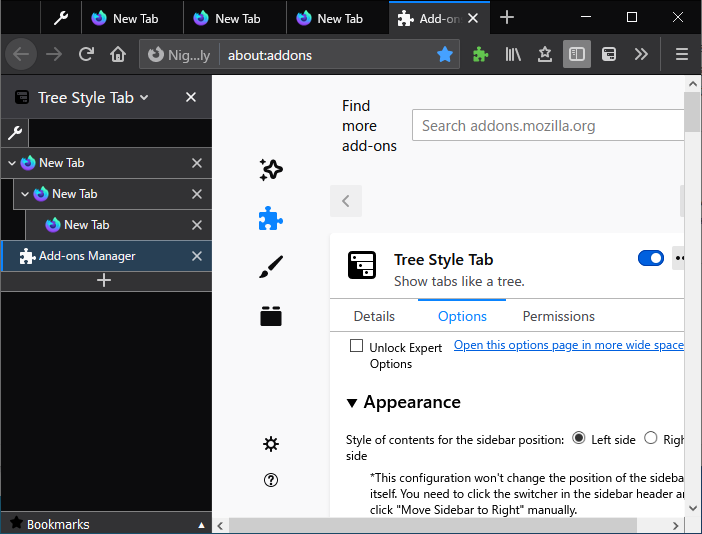Open Nightly preferences gear icon
Screen dimensions: 702x534
point(271,444)
